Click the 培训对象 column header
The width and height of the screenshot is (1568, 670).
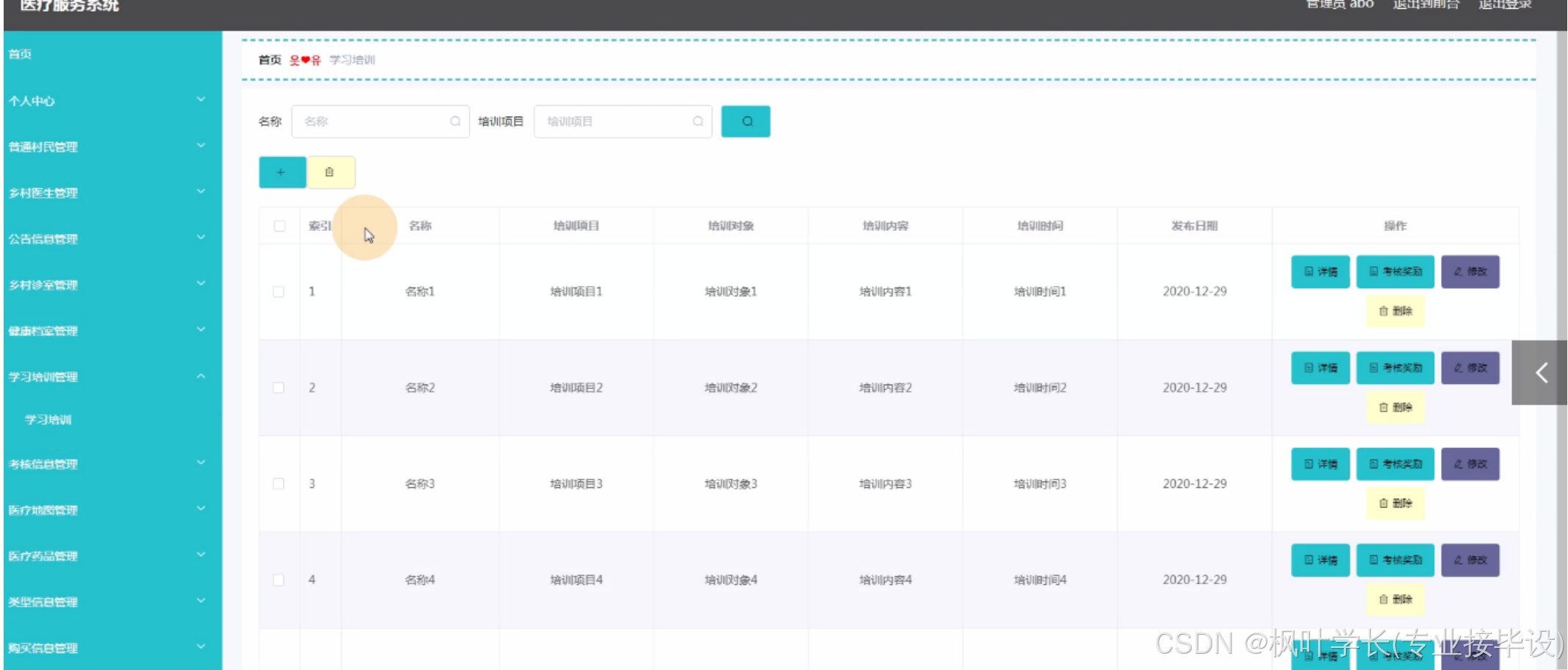pyautogui.click(x=731, y=226)
